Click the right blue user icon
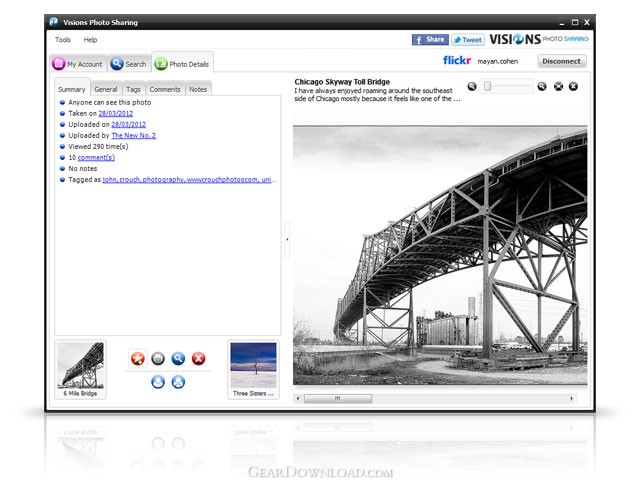The width and height of the screenshot is (640, 480). point(178,381)
